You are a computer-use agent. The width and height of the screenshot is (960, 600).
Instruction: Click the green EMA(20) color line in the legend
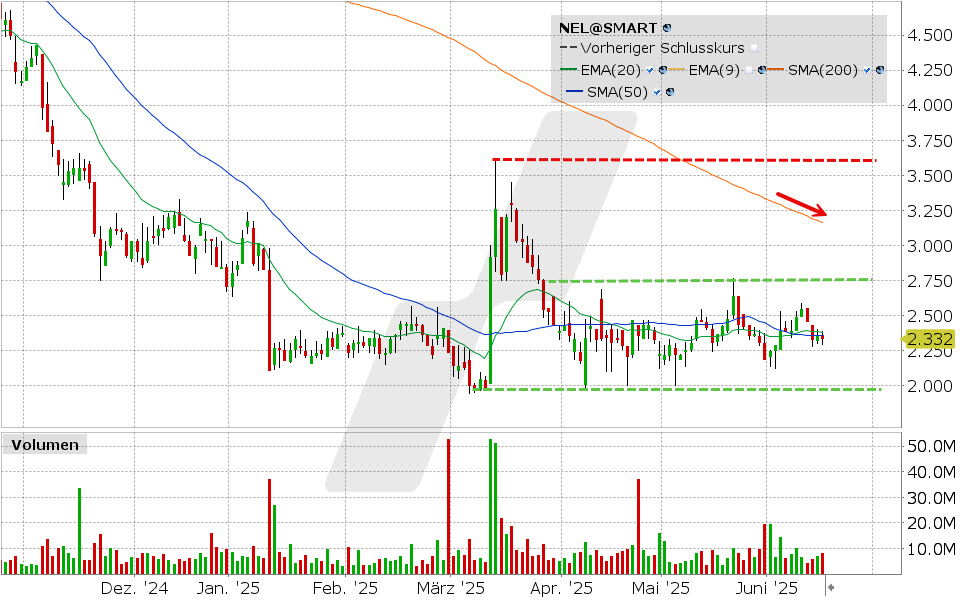pyautogui.click(x=569, y=70)
